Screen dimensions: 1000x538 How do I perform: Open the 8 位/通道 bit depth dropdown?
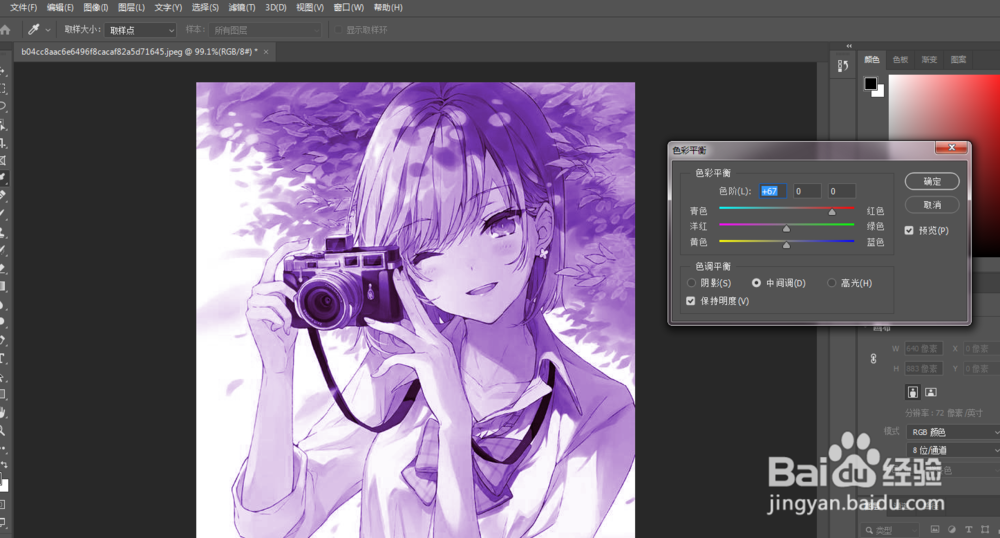click(953, 450)
